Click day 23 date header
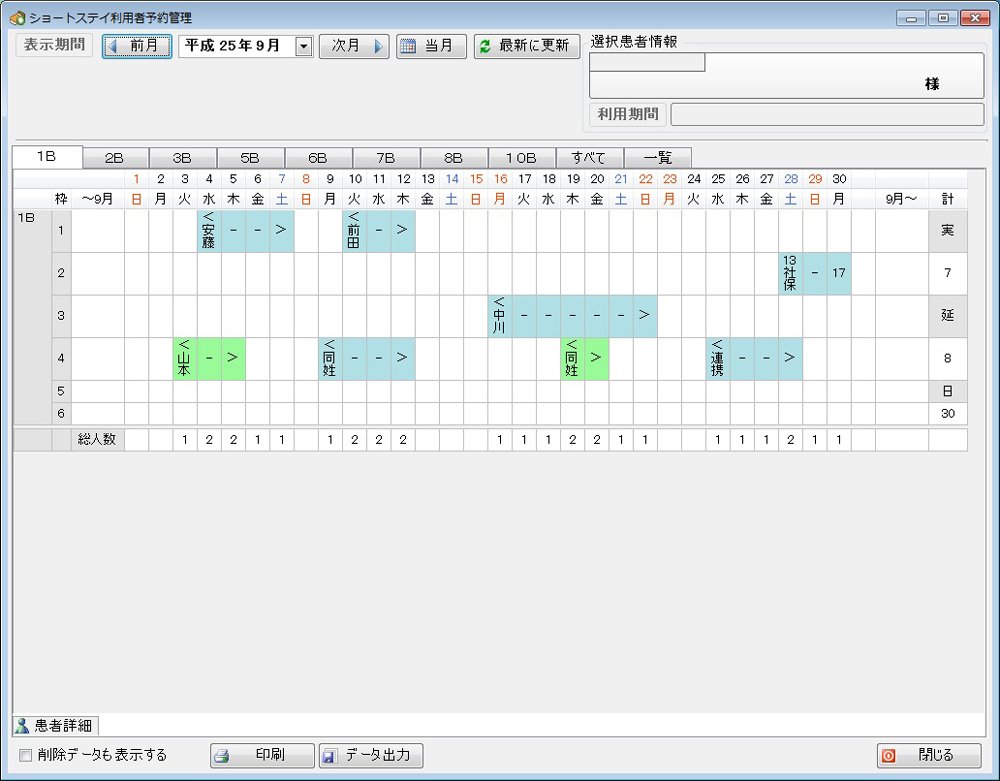Screen dimensions: 1000x781 [x=670, y=179]
